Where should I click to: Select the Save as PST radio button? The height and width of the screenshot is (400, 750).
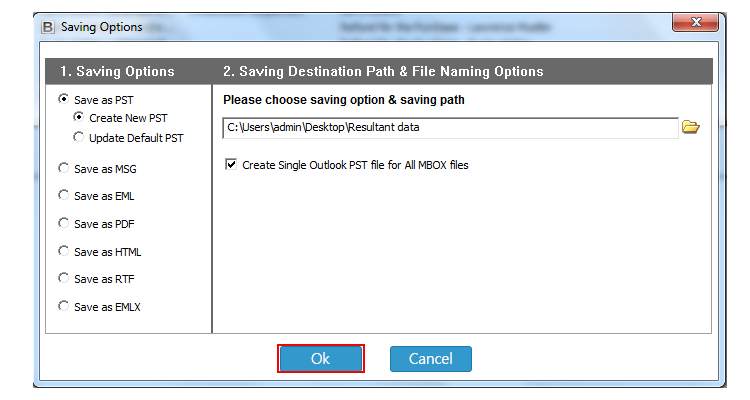pos(63,99)
